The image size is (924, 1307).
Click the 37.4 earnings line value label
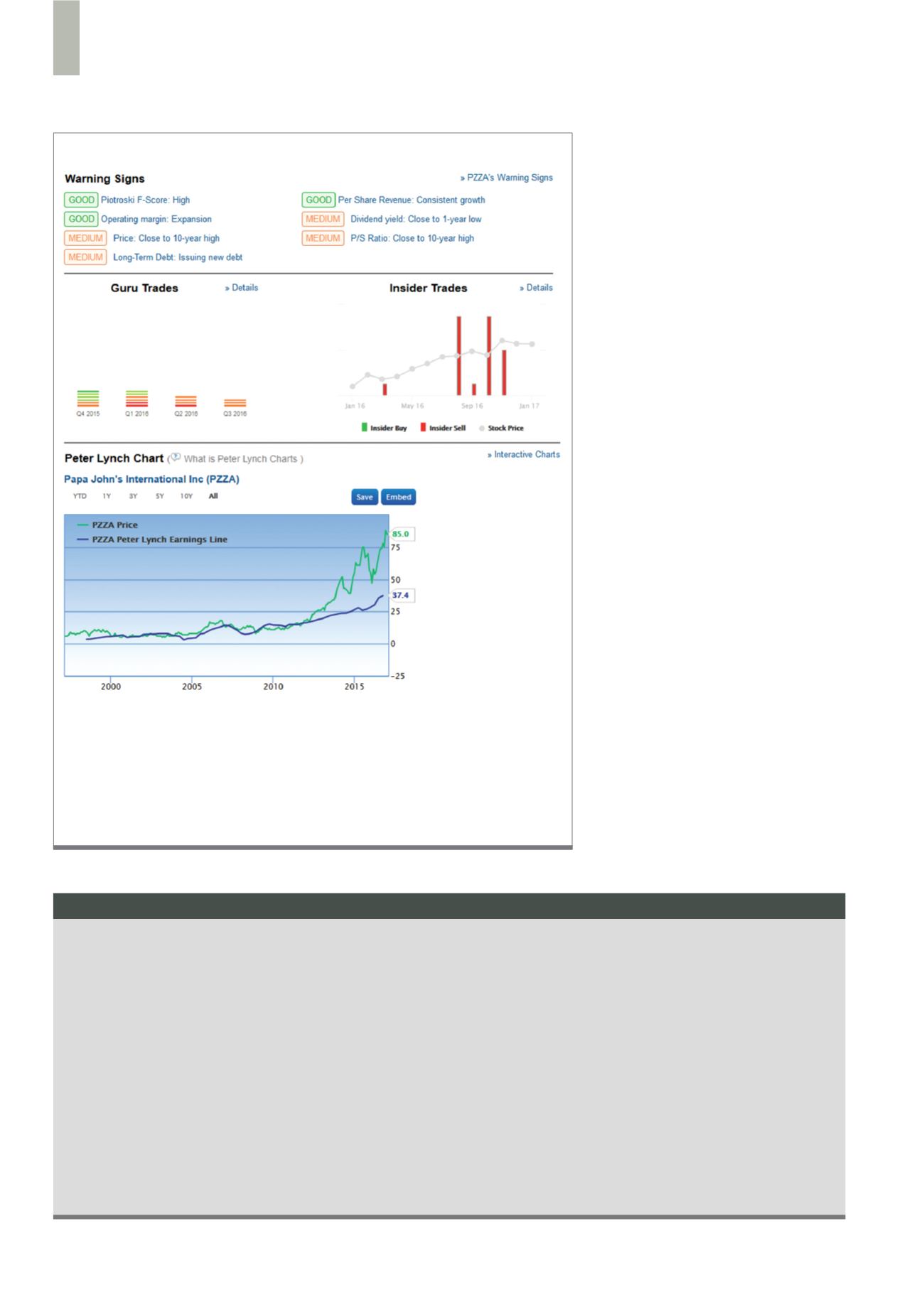click(x=402, y=596)
